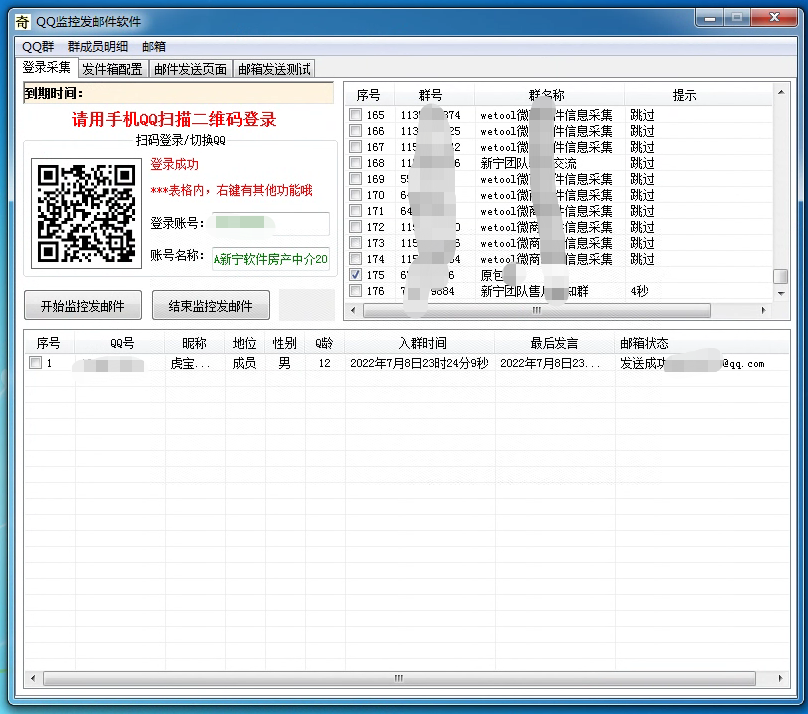The image size is (808, 714).
Task: Switch to the 登录采集 tab
Action: pyautogui.click(x=46, y=67)
